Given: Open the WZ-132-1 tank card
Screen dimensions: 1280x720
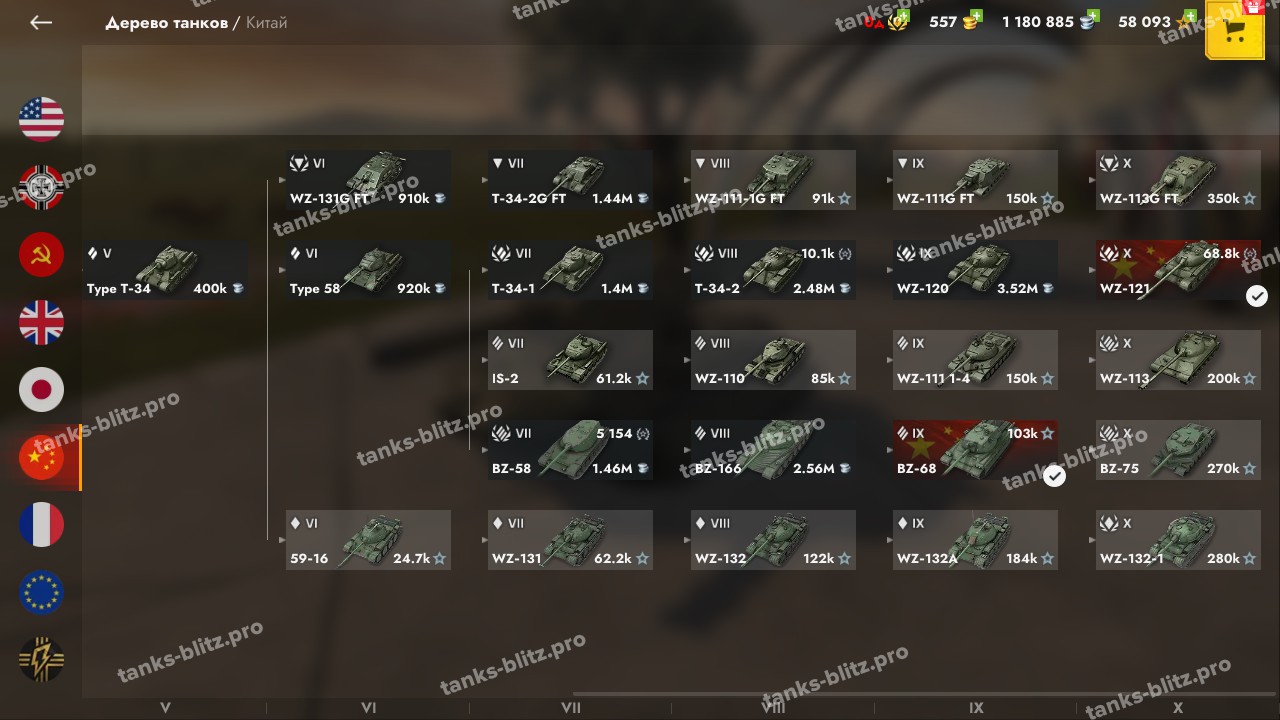Looking at the screenshot, I should 1178,540.
